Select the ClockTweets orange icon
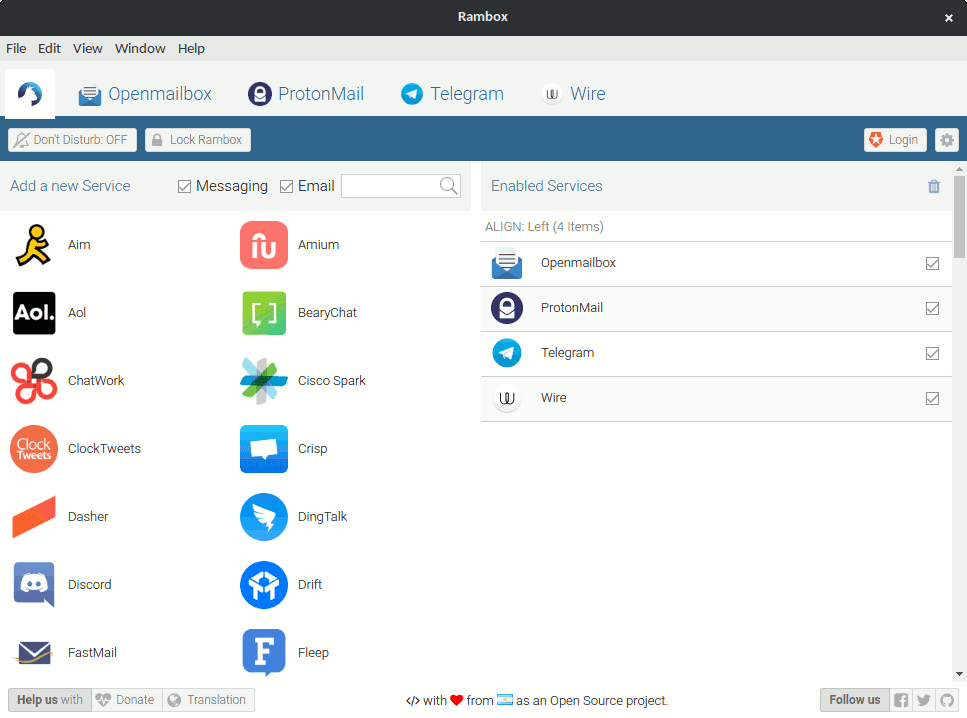The image size is (967, 718). [34, 449]
